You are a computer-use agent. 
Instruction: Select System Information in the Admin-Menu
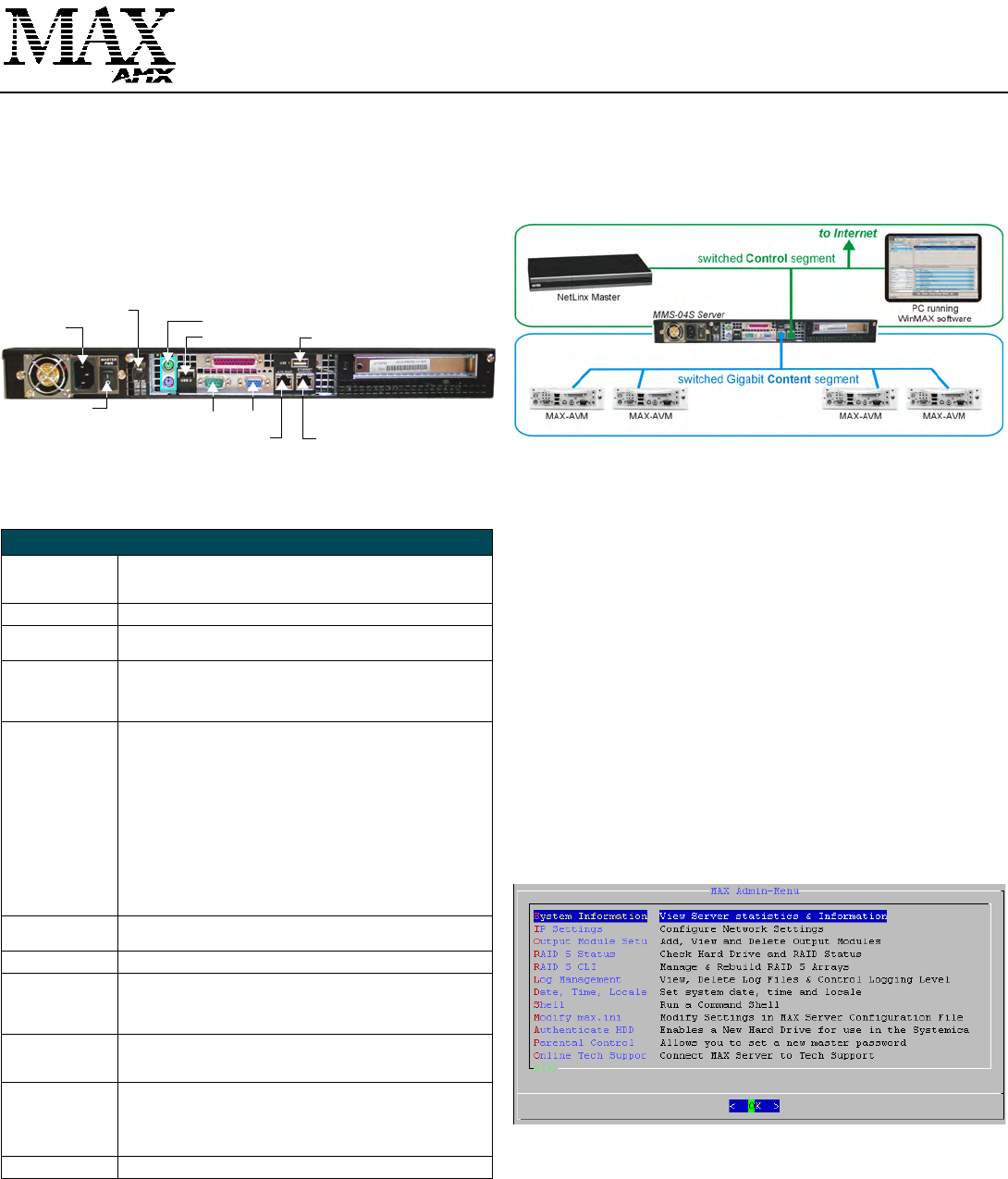pos(590,916)
